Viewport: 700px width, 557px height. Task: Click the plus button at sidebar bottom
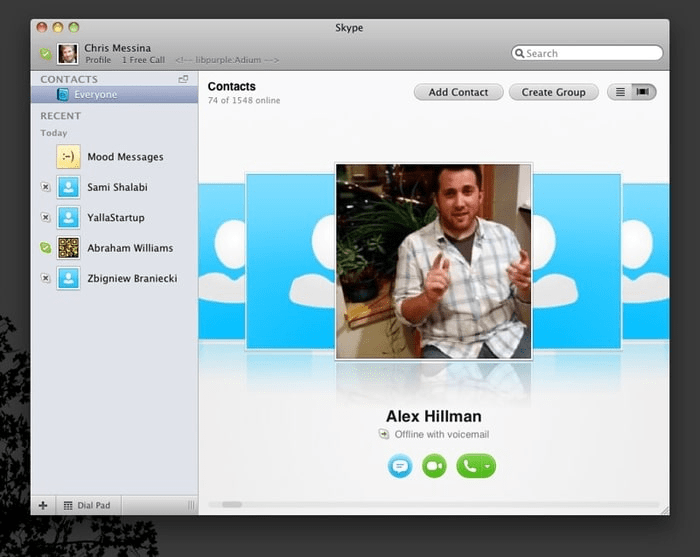tap(43, 505)
